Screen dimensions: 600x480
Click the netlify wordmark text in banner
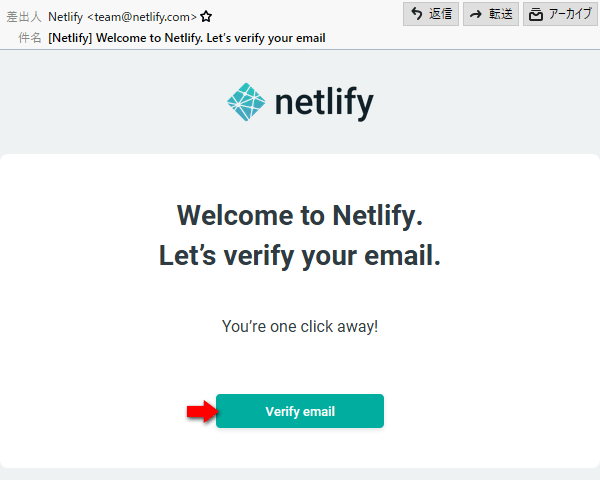click(323, 102)
